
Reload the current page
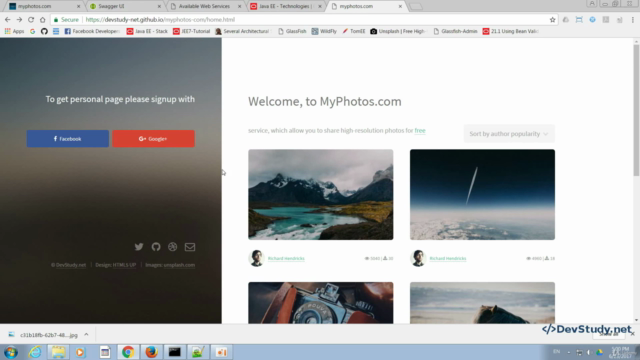(x=31, y=20)
